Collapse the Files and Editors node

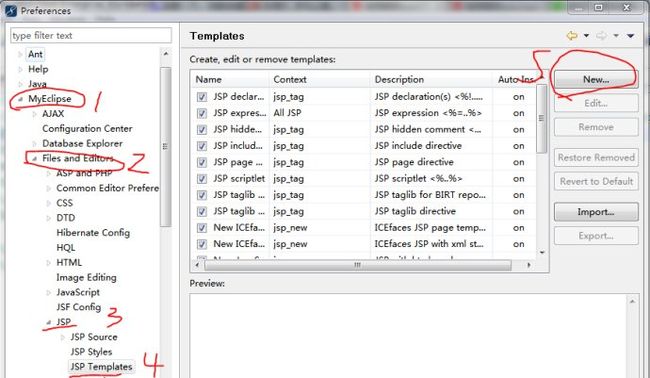click(x=34, y=158)
